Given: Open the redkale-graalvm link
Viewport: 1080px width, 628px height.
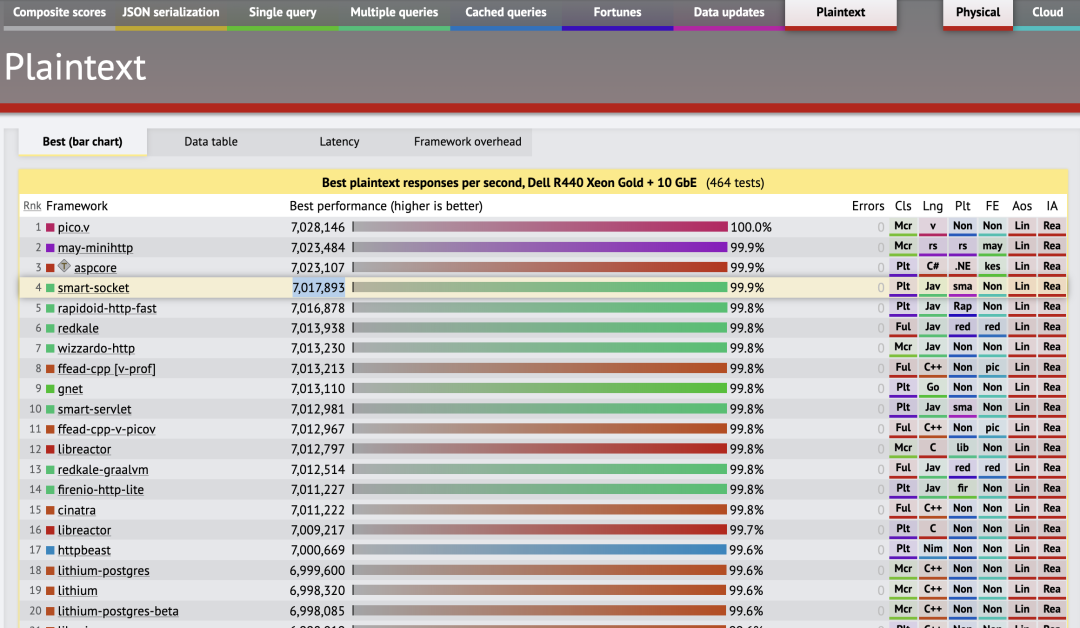Looking at the screenshot, I should click(x=103, y=470).
